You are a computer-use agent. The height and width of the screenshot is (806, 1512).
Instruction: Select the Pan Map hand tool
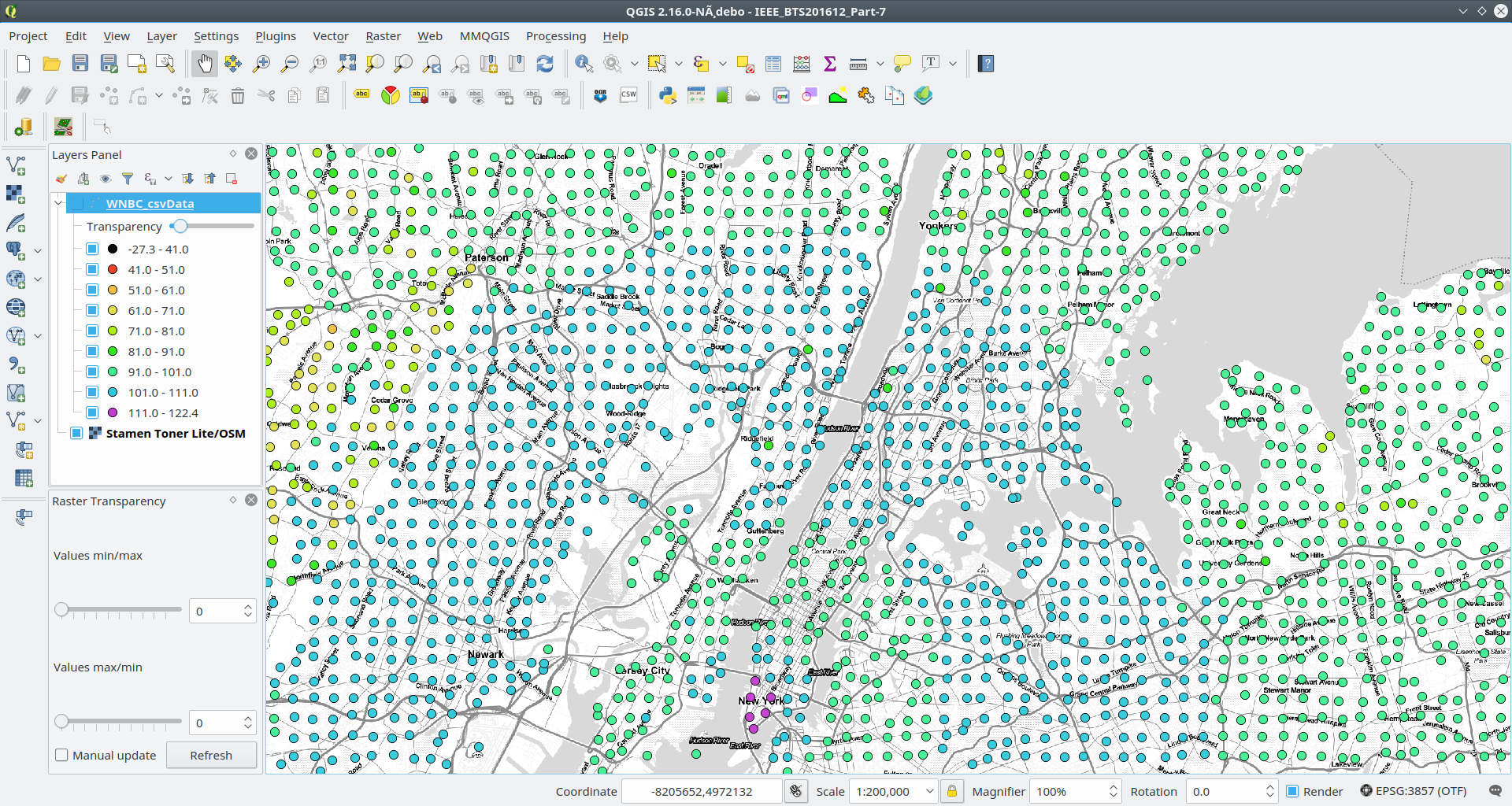[x=205, y=64]
